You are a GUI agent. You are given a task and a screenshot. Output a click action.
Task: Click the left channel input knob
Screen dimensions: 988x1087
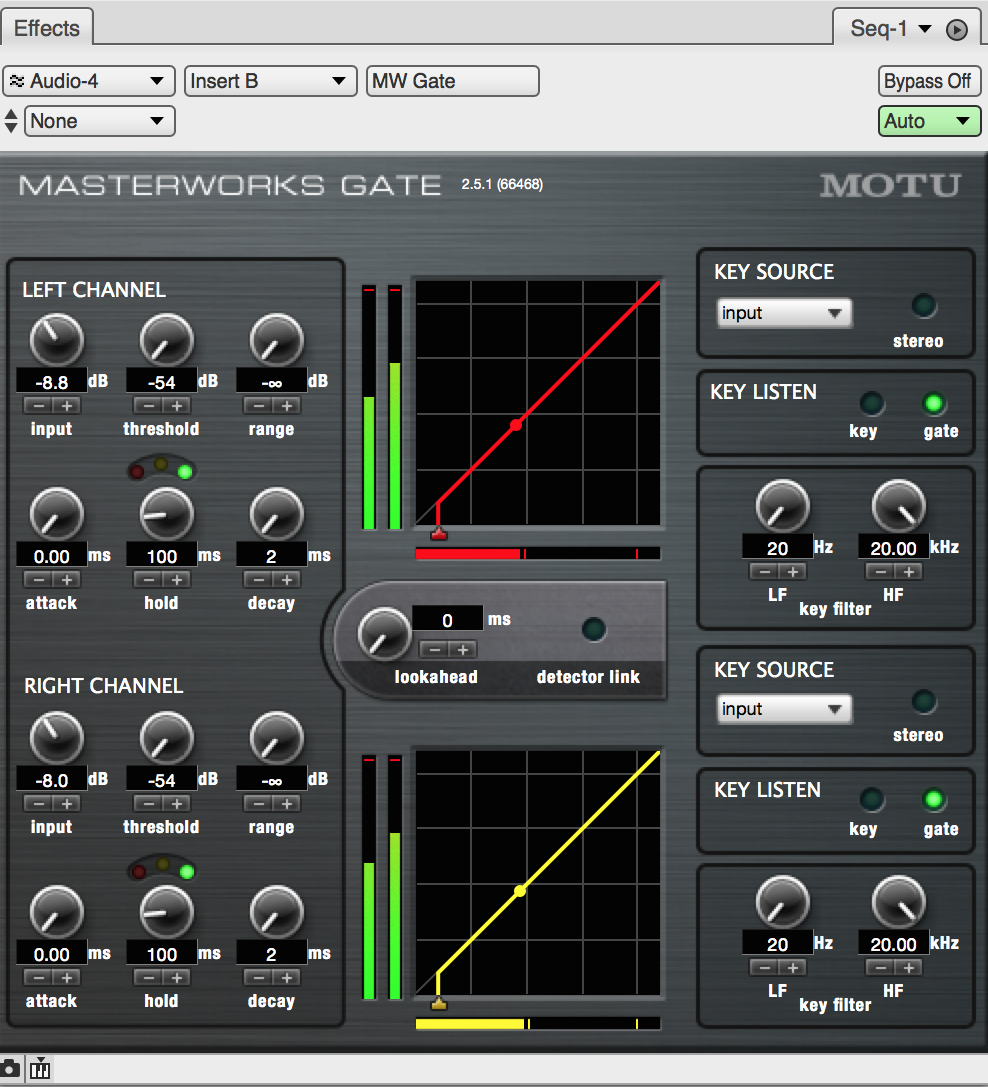(56, 340)
